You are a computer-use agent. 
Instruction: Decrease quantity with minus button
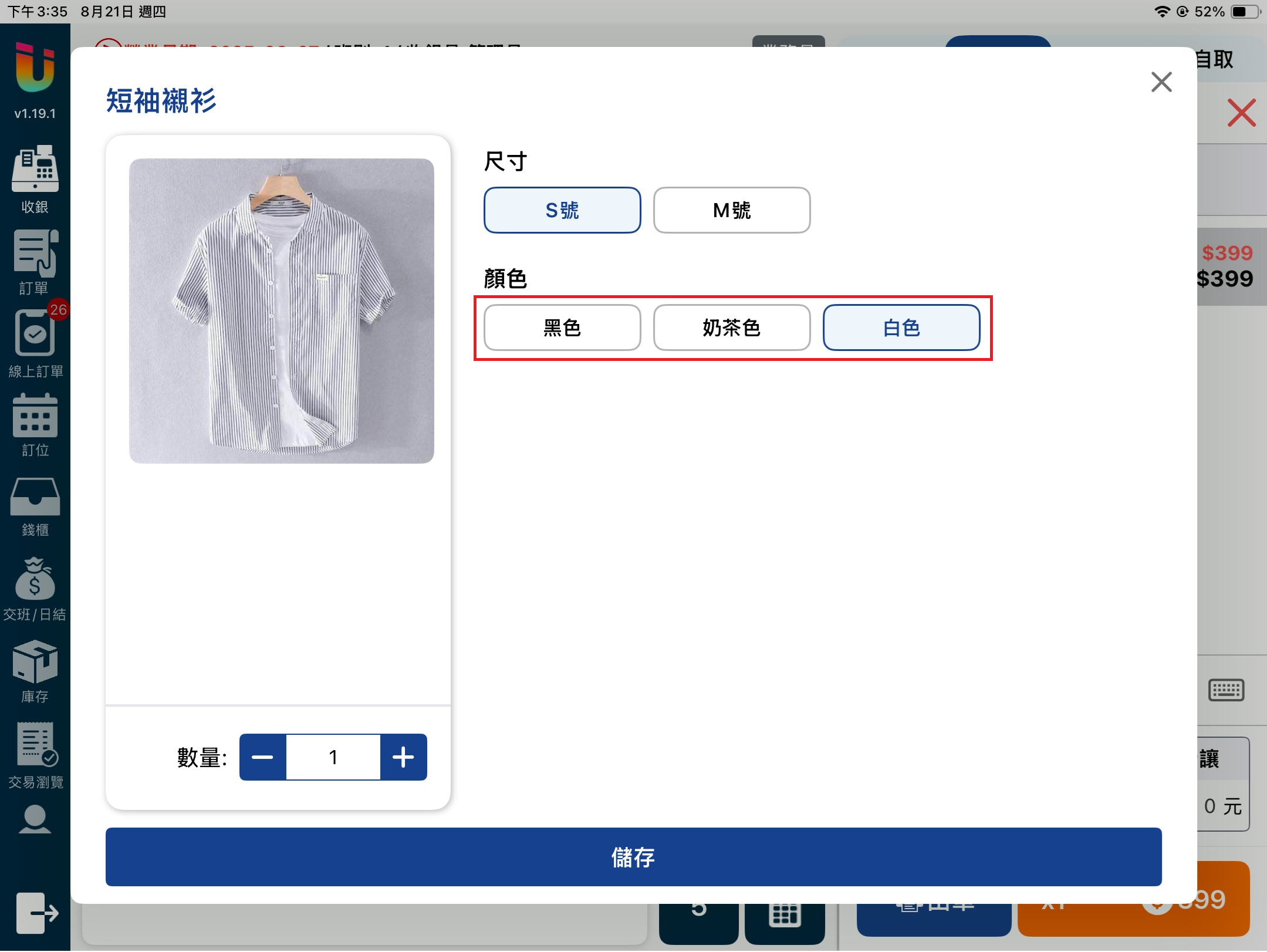[262, 757]
